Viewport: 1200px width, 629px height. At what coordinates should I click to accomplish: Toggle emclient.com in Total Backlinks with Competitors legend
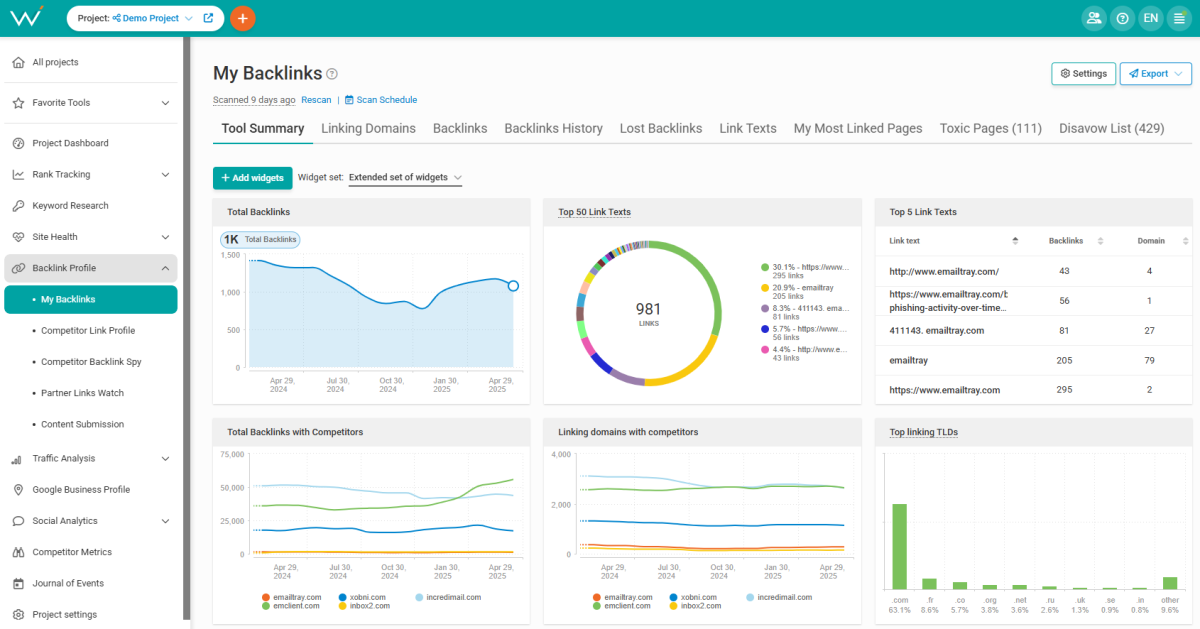click(x=290, y=606)
